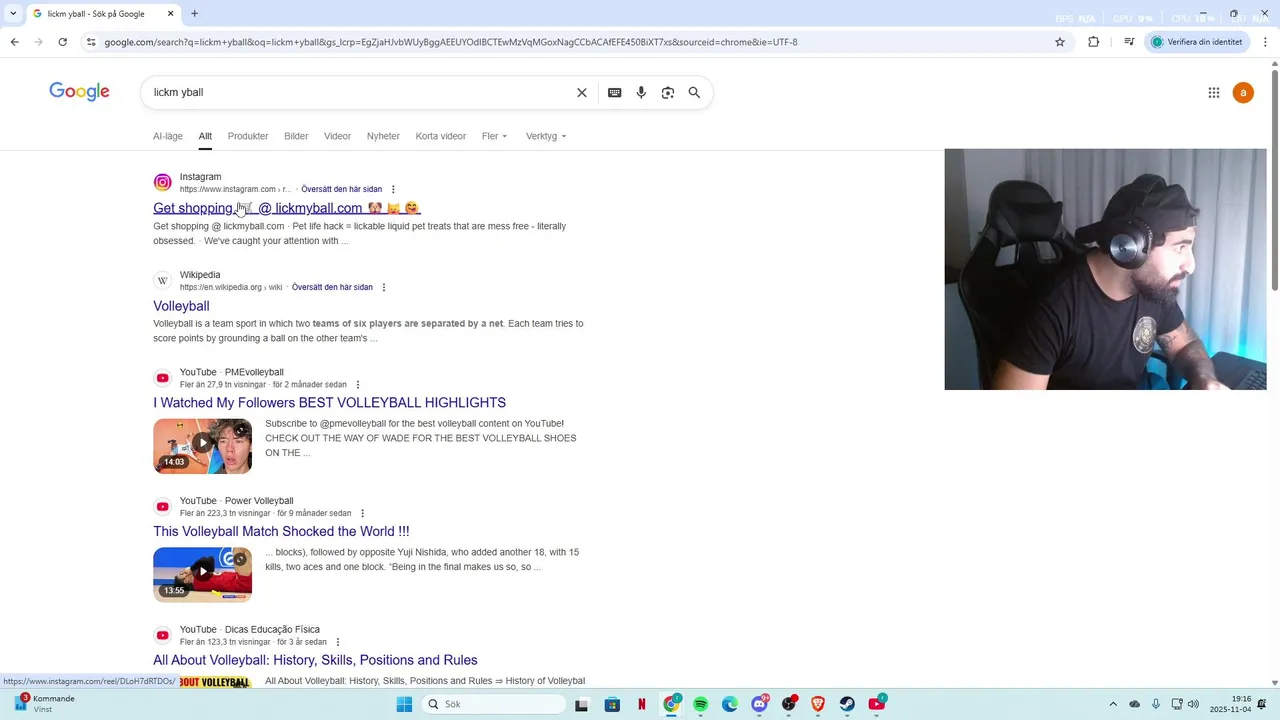Switch to Nyheter tab
This screenshot has height=720, width=1280.
coord(383,136)
